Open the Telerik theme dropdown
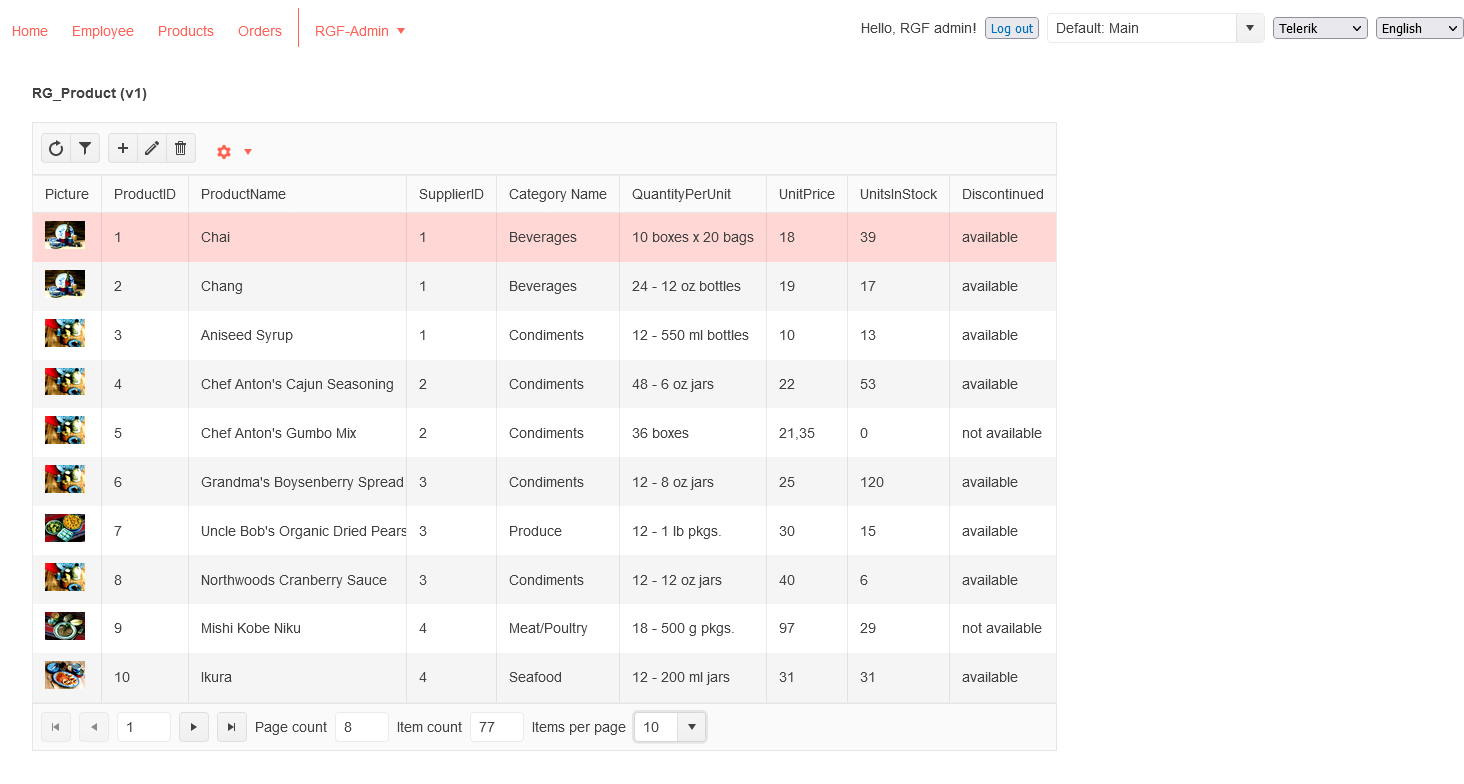 [1319, 28]
